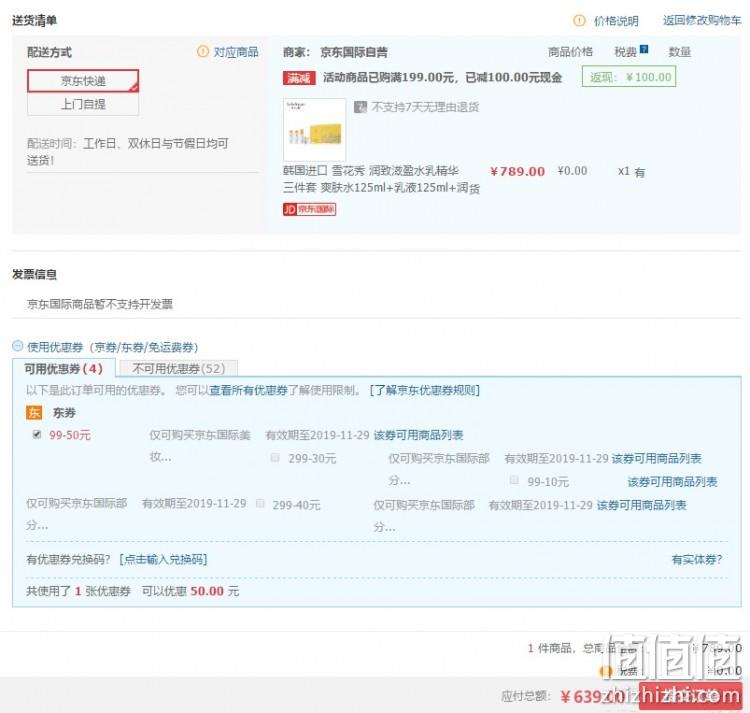Open the 可用优惠券(4) tab
Image resolution: width=750 pixels, height=713 pixels.
click(x=64, y=369)
